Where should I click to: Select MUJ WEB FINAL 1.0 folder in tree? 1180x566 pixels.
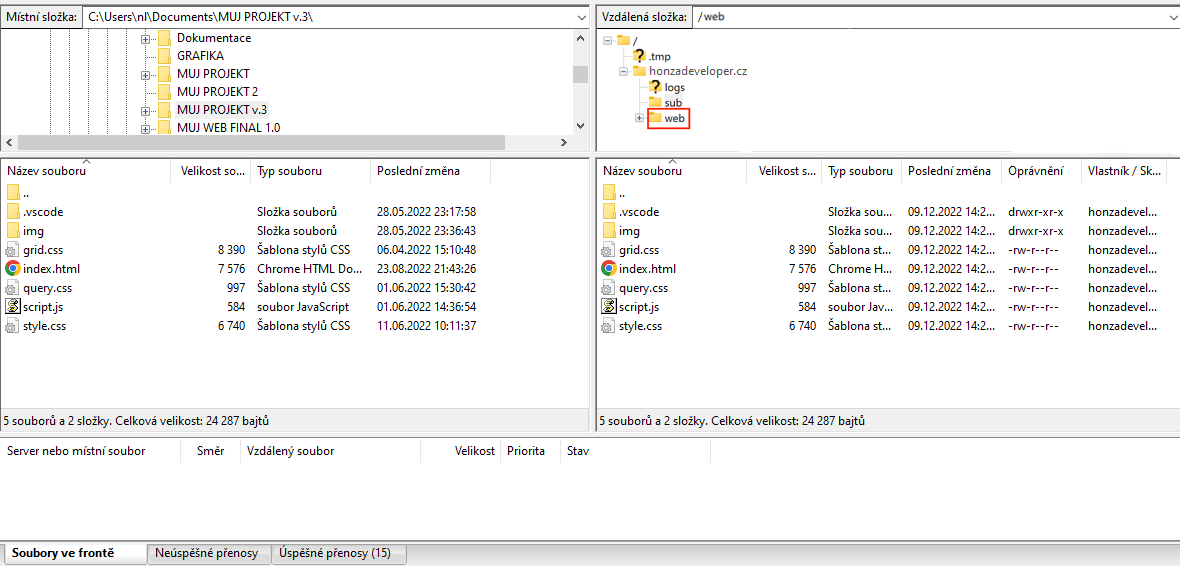click(x=228, y=128)
